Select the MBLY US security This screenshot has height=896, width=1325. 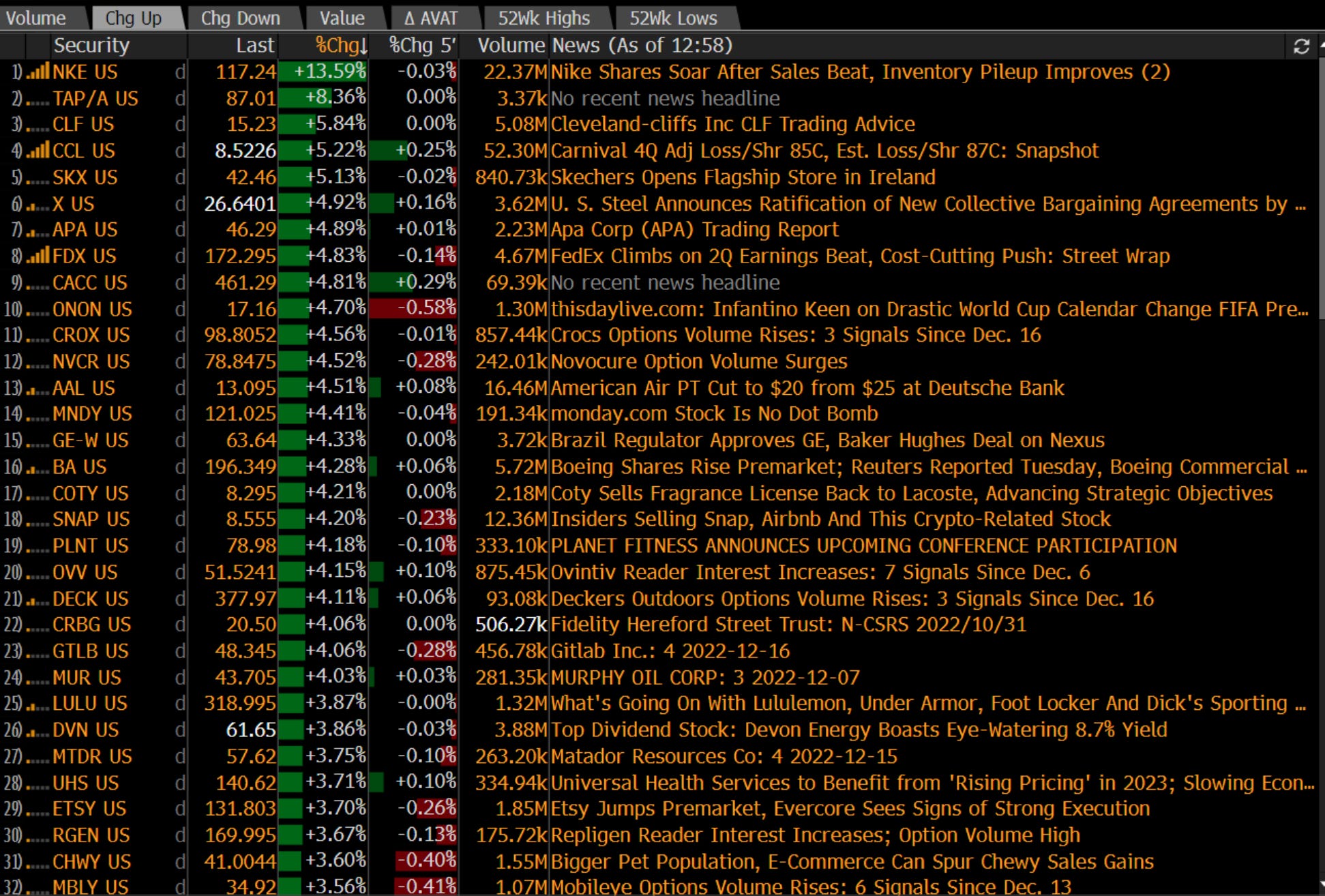(x=90, y=887)
